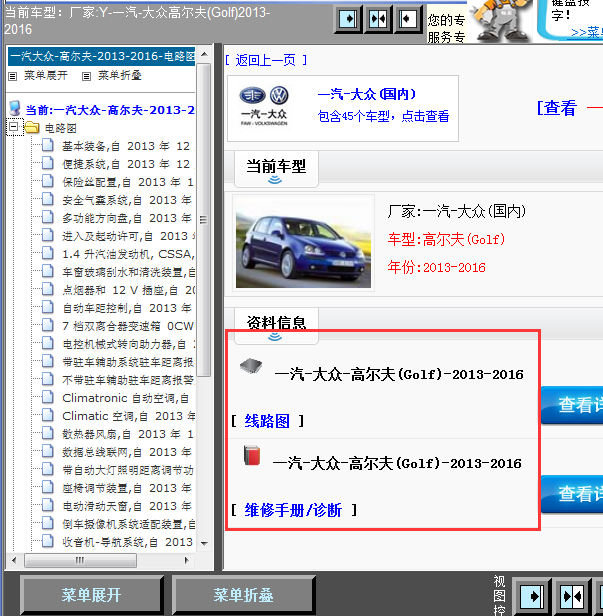Click document icon of 安全气囊系统 row
Viewport: 603px width, 616px height.
pyautogui.click(x=48, y=199)
